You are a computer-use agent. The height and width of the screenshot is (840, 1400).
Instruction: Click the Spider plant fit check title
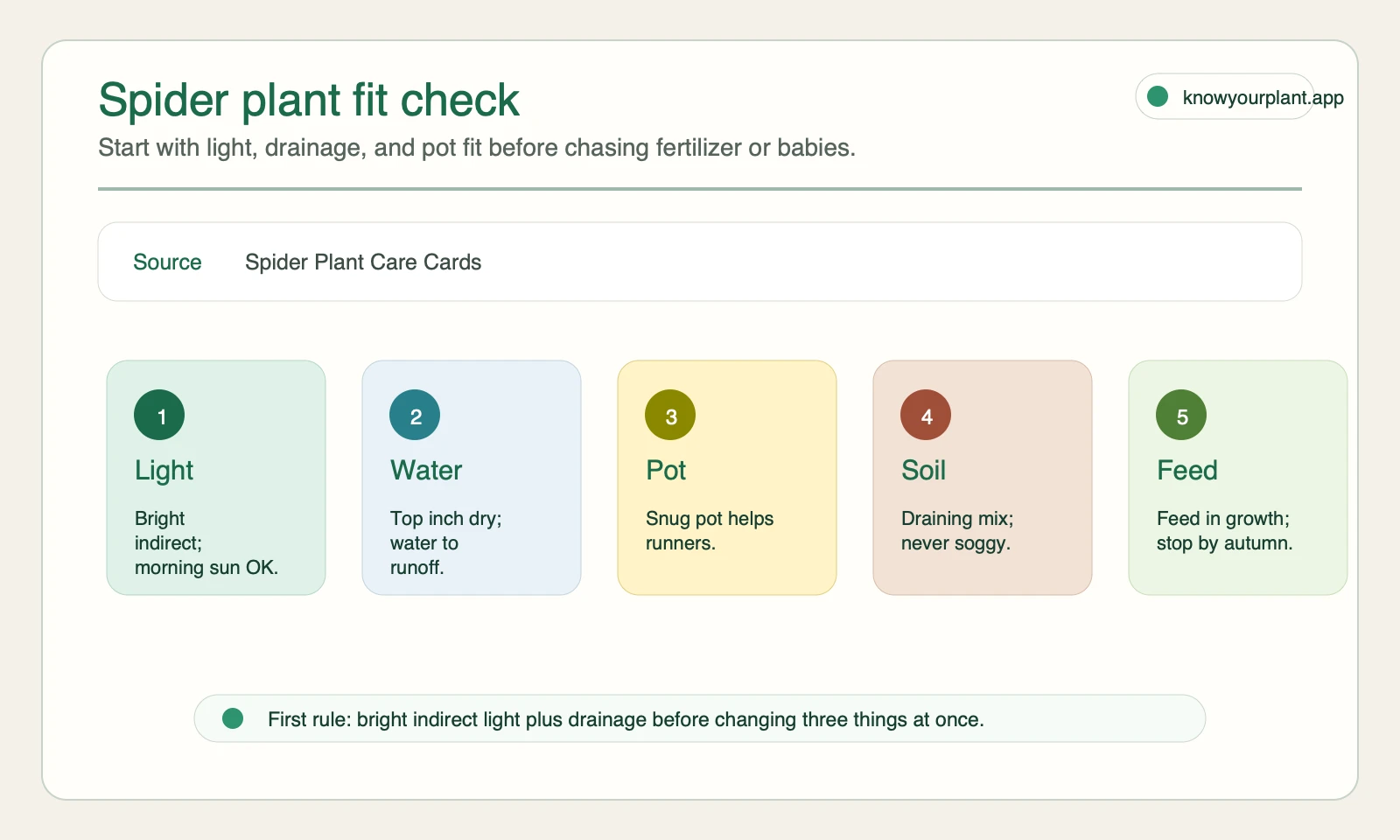click(x=309, y=100)
